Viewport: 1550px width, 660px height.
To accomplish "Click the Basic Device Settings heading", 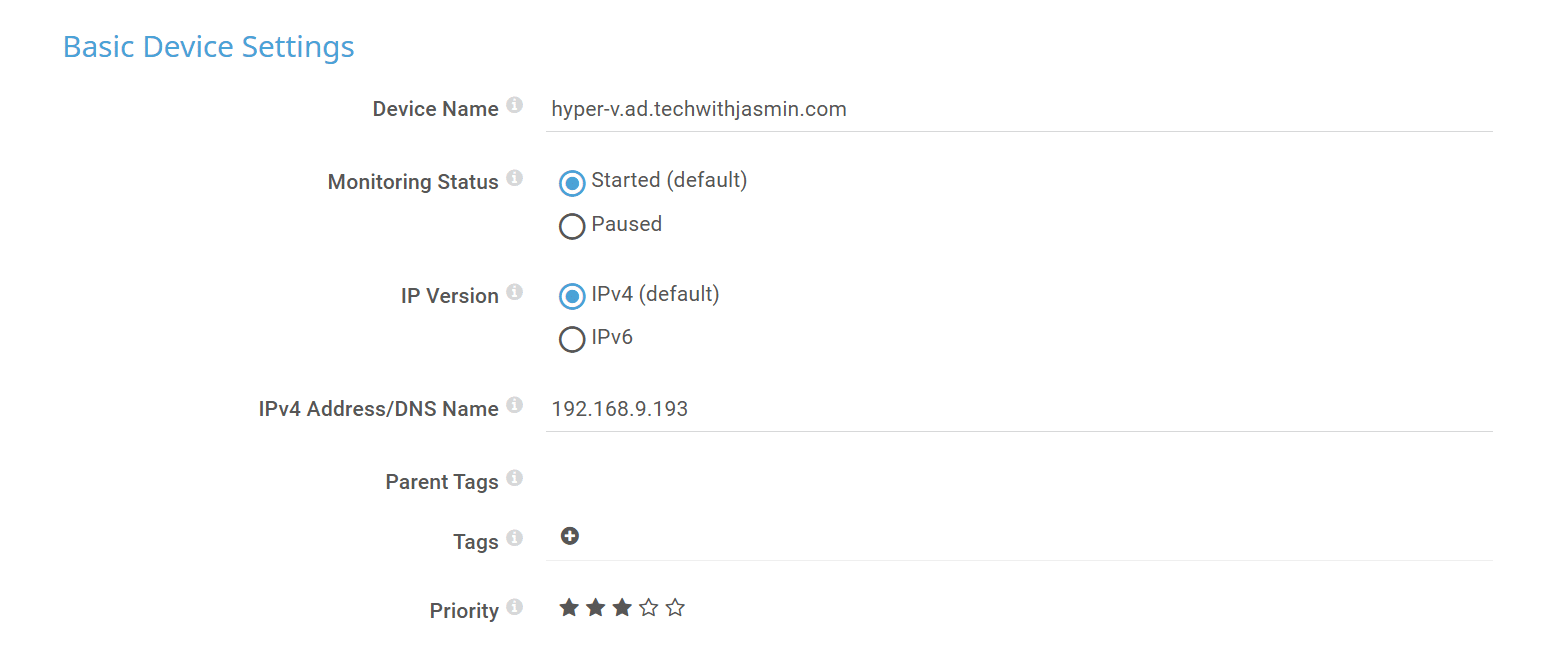I will (x=209, y=47).
